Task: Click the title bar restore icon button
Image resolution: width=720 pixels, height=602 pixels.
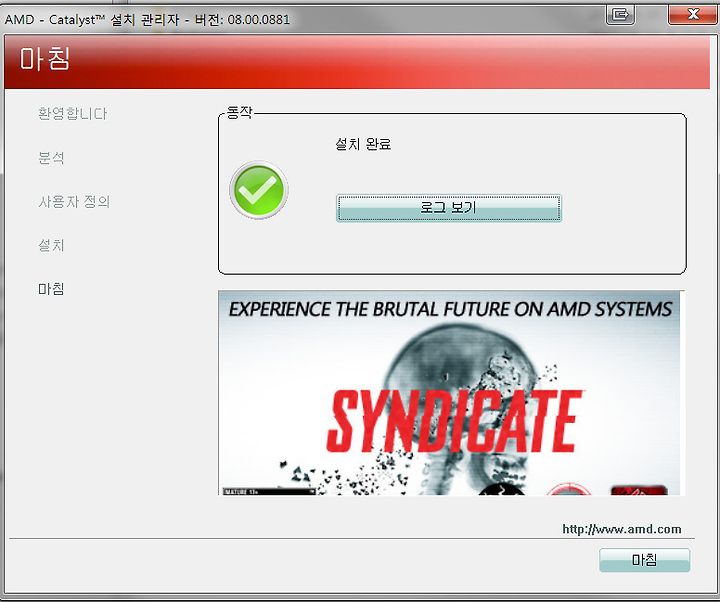Action: coord(621,14)
